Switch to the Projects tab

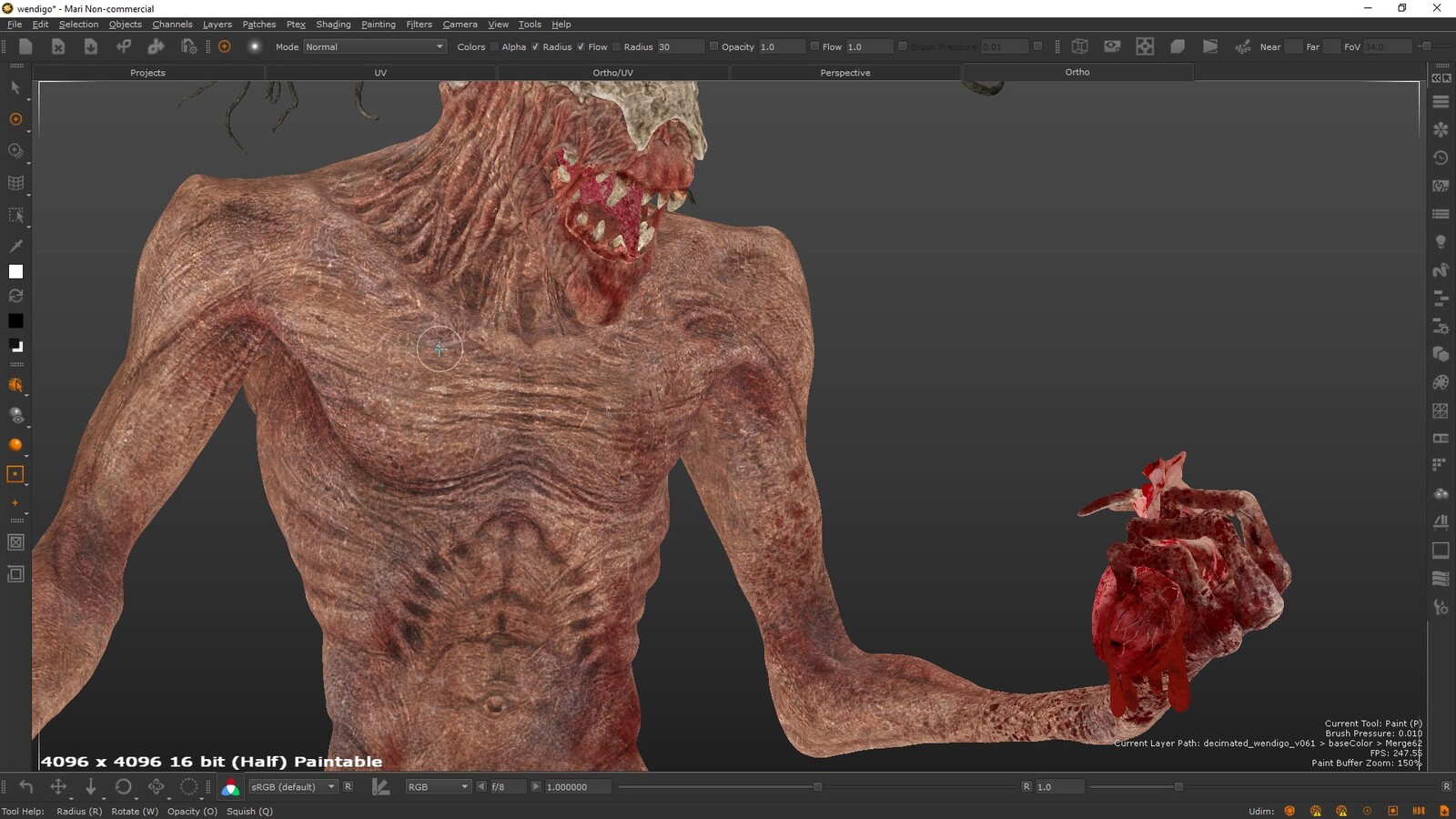click(147, 73)
